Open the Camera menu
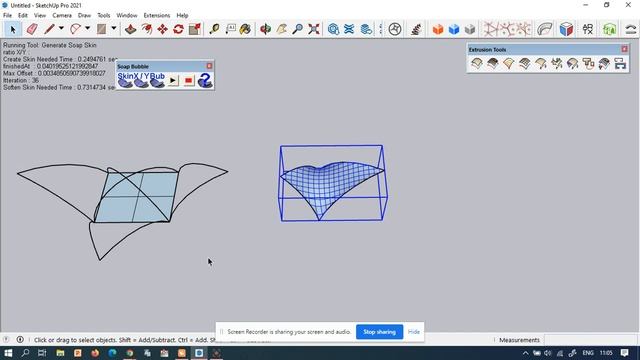The image size is (640, 360). point(62,16)
